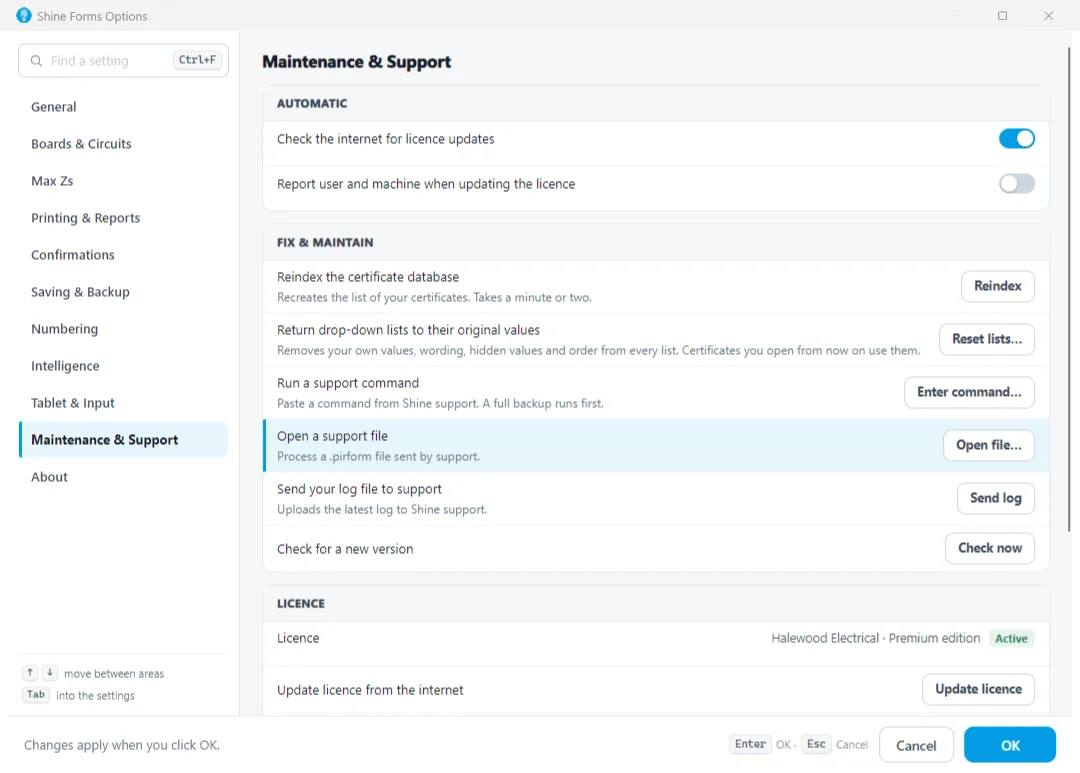Click the Esc key hint near Cancel

point(816,744)
